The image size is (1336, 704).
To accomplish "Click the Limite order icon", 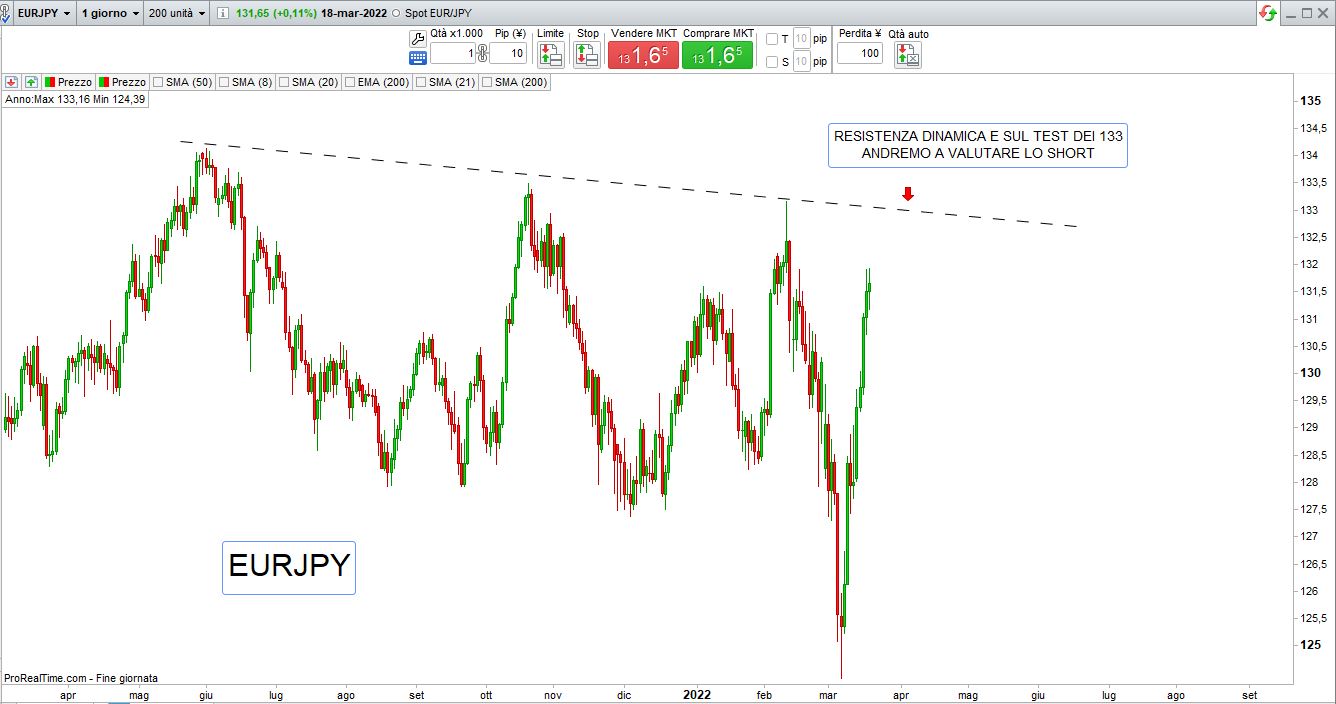I will pos(551,55).
